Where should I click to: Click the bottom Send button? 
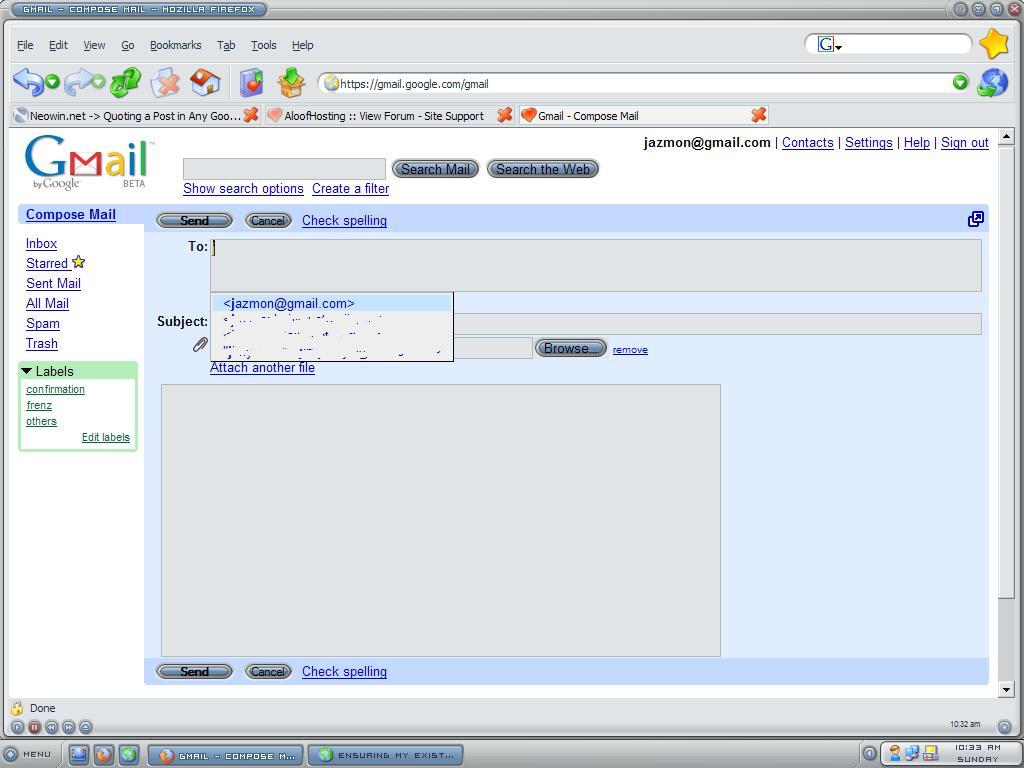(x=195, y=672)
